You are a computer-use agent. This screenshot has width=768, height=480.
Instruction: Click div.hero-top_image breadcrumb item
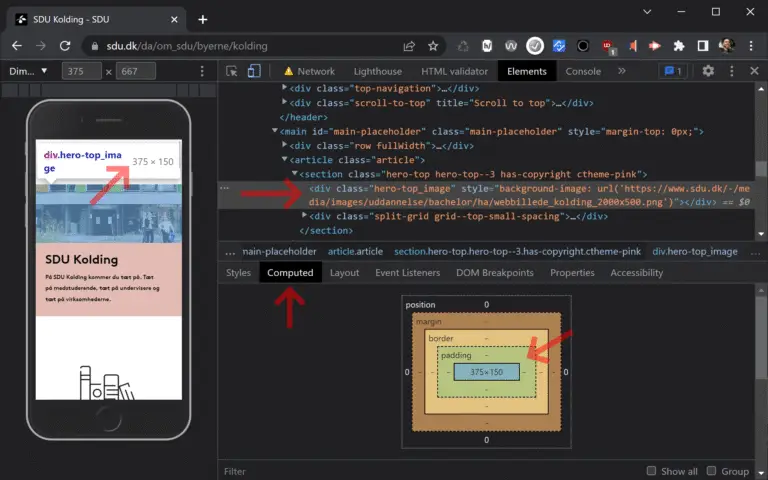(x=695, y=252)
